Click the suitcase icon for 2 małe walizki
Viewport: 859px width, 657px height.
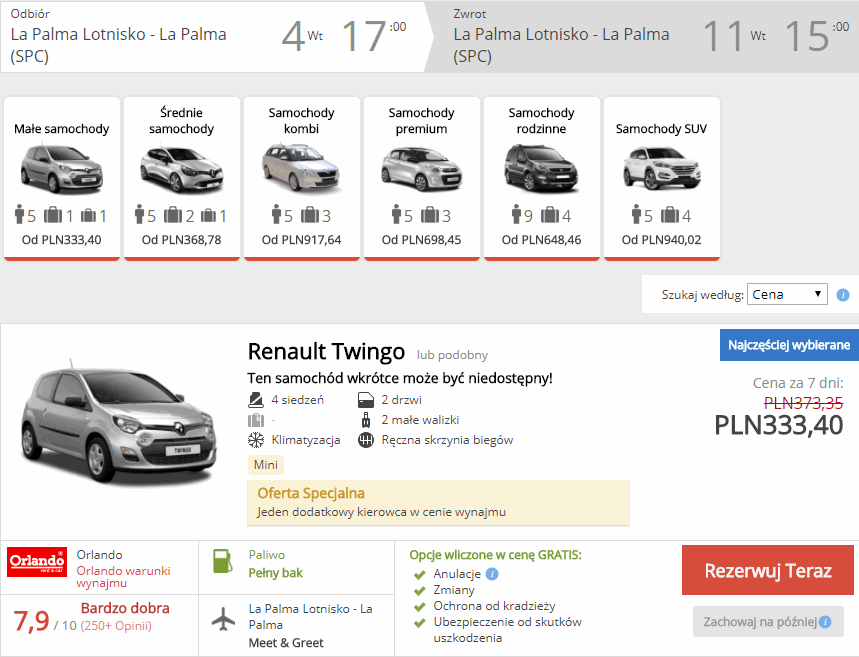click(x=366, y=420)
